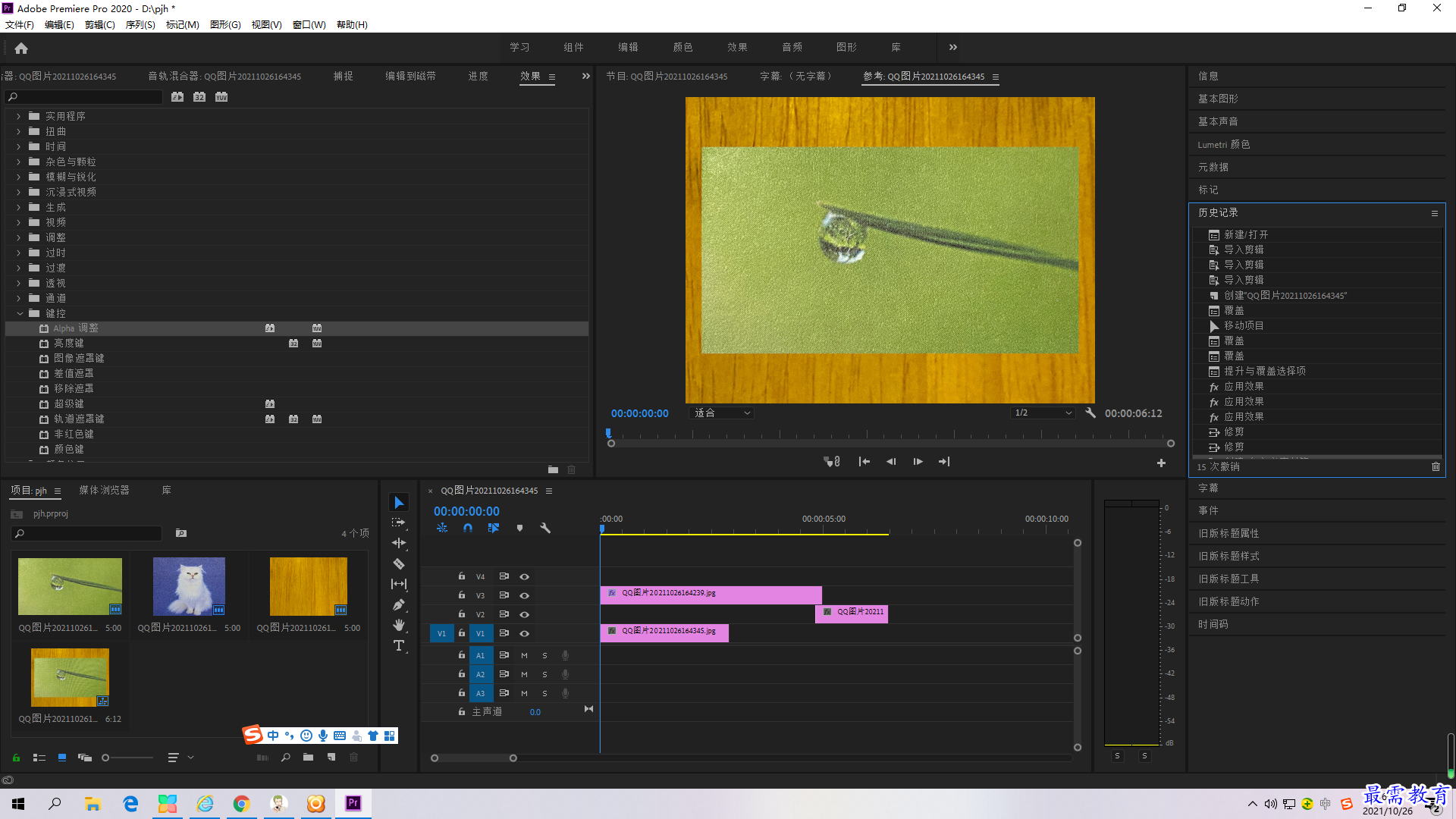Toggle lock on track V3
This screenshot has width=1456, height=819.
click(x=461, y=595)
